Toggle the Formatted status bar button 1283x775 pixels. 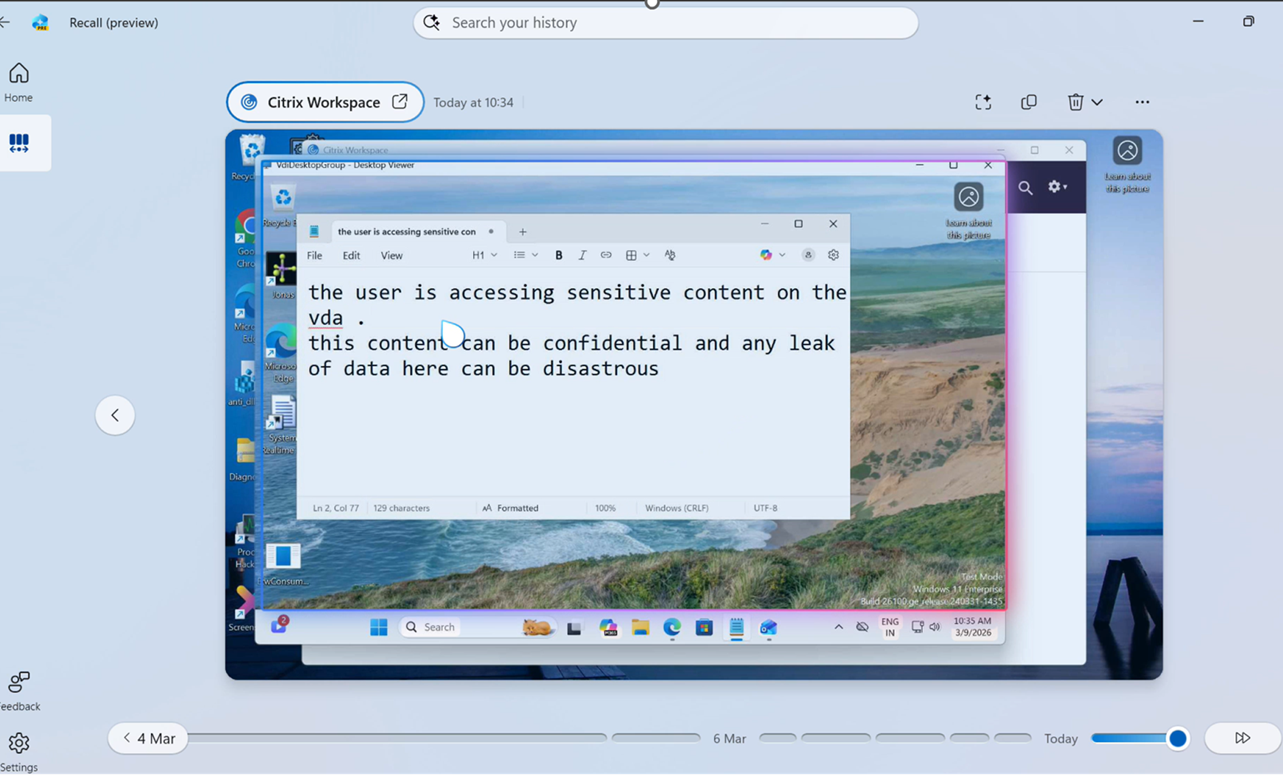510,508
